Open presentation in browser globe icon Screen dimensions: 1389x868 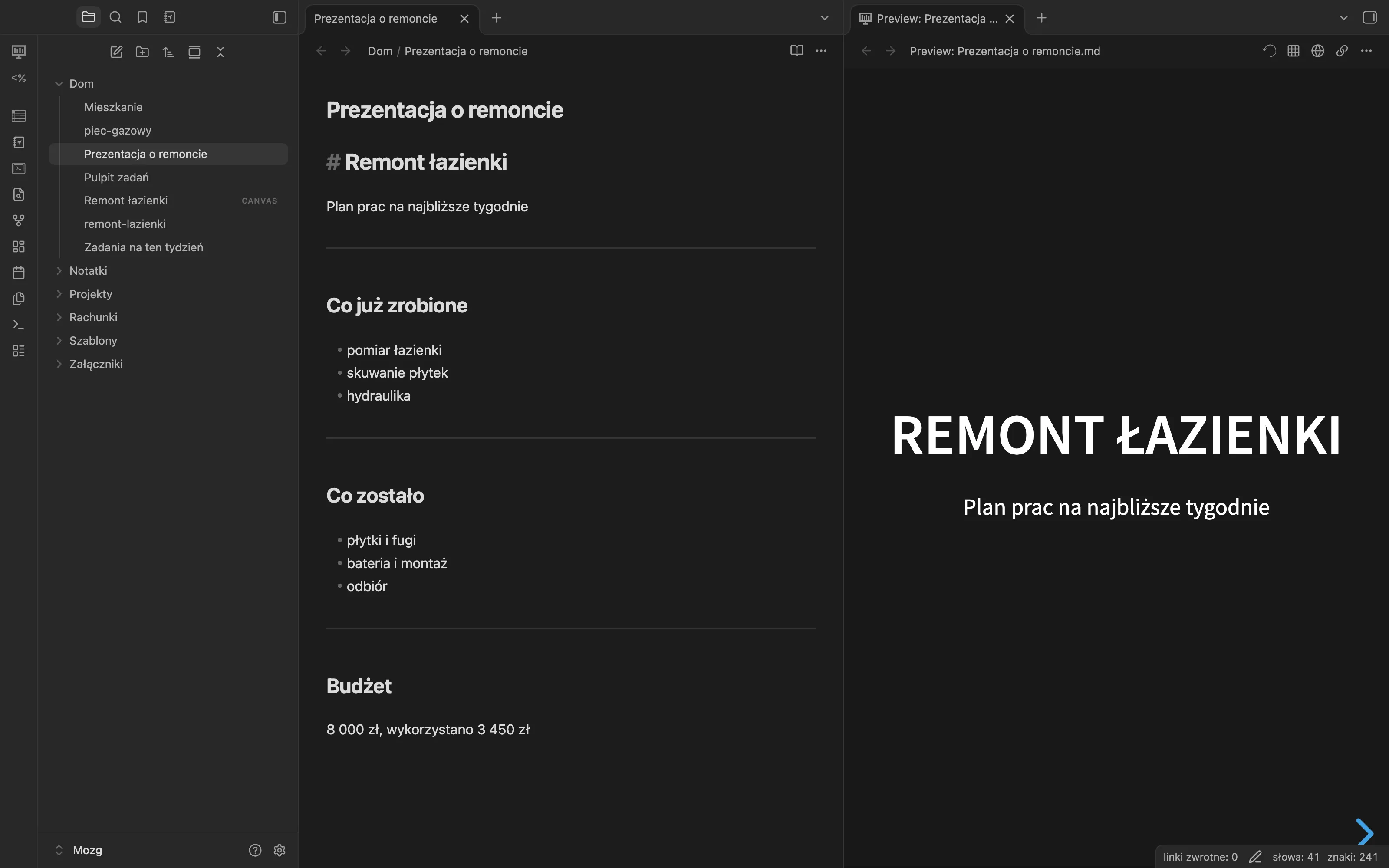1318,51
